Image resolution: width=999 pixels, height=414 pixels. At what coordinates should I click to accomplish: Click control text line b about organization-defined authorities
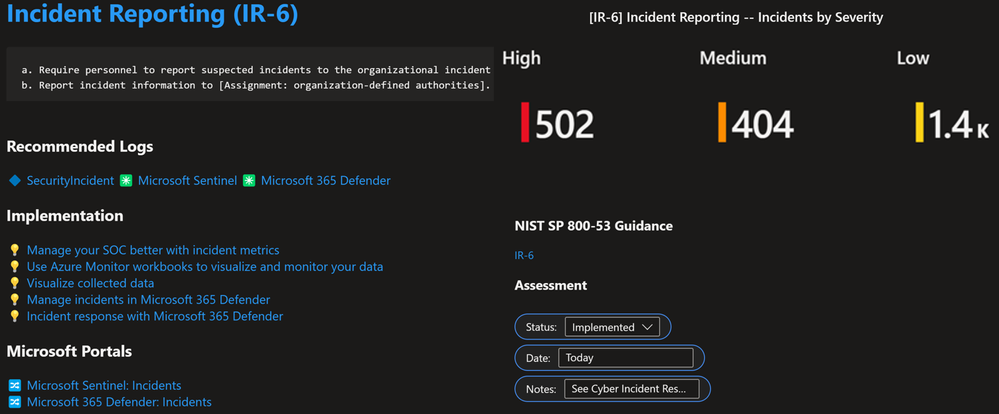coord(255,85)
